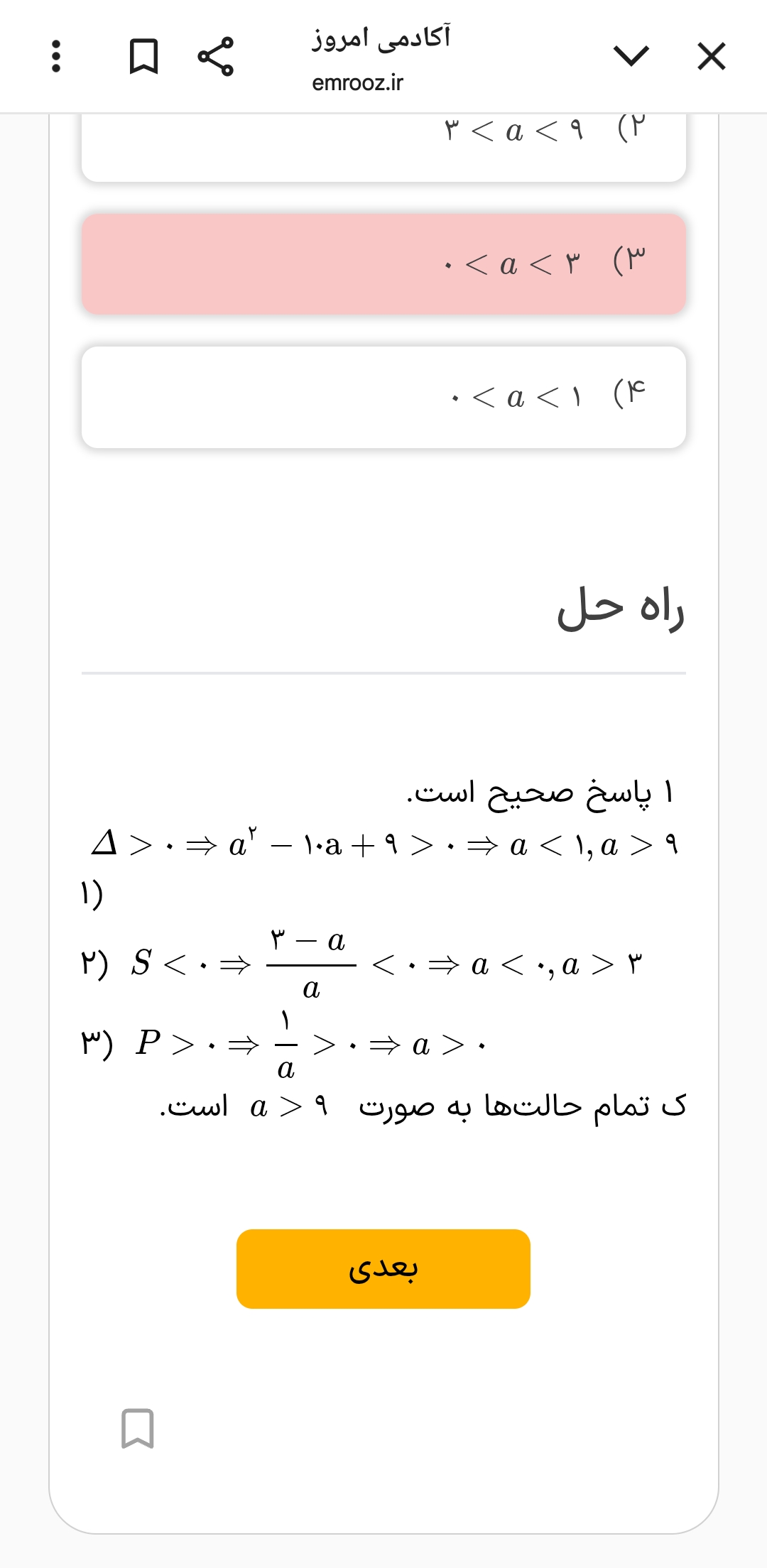Select answer option ۲ (۳ < a < ۹)
The image size is (767, 1568).
383,146
